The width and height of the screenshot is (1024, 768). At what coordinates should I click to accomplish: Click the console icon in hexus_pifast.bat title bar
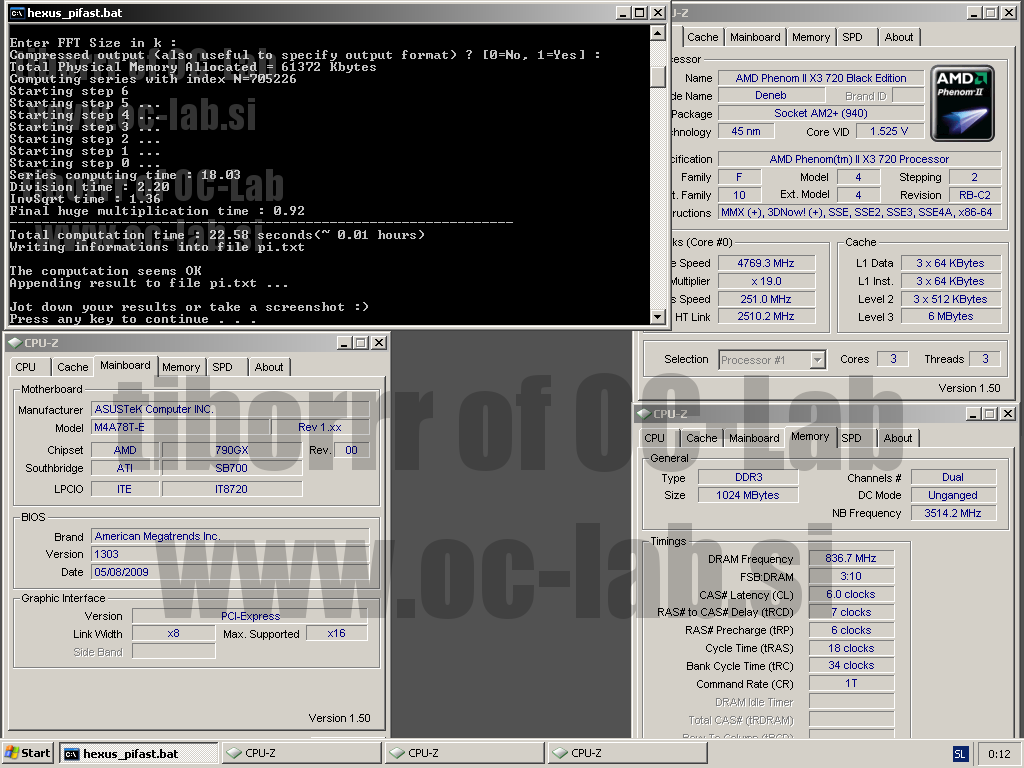coord(18,13)
